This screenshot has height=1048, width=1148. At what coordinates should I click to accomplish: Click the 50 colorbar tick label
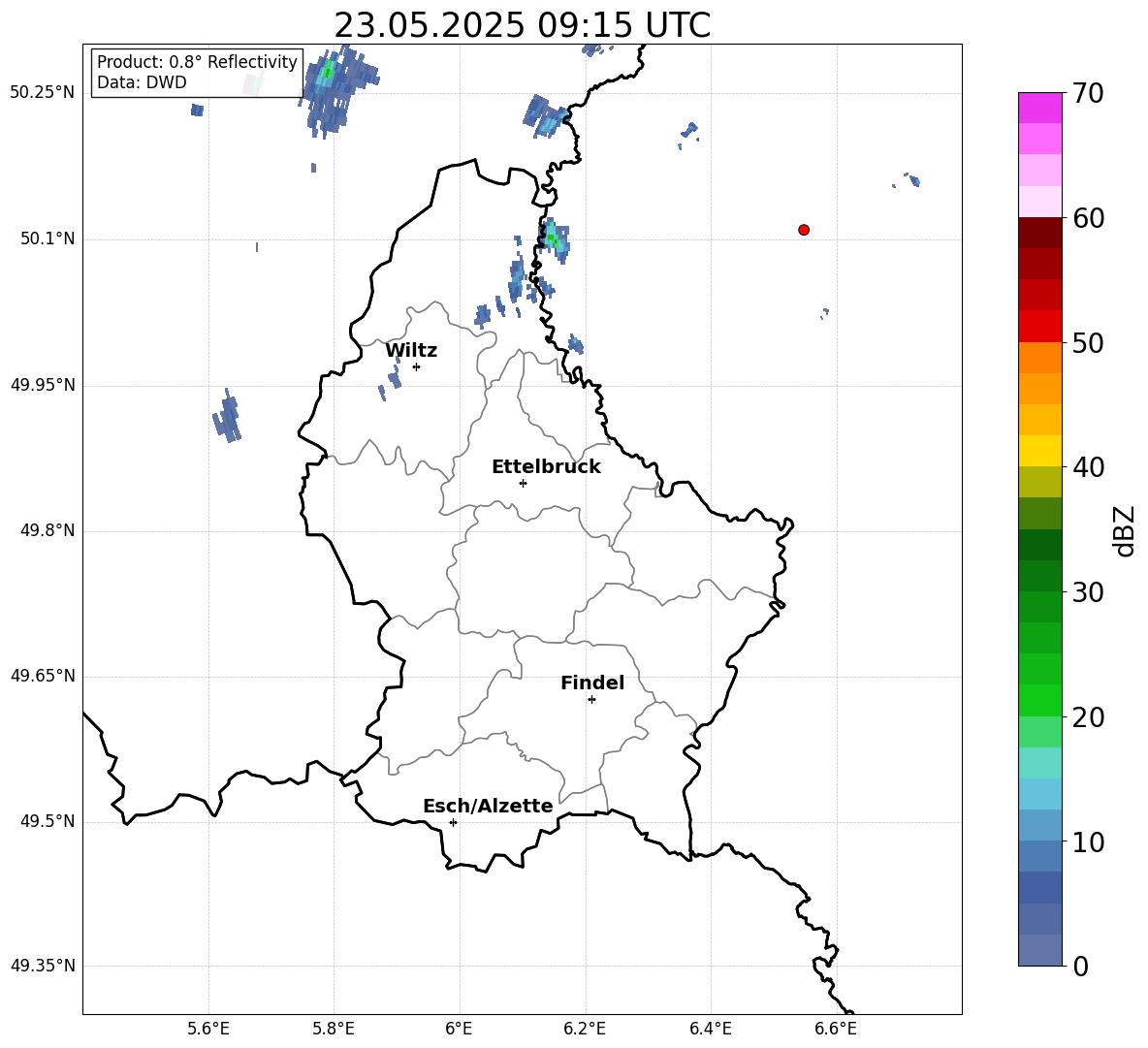(1088, 342)
